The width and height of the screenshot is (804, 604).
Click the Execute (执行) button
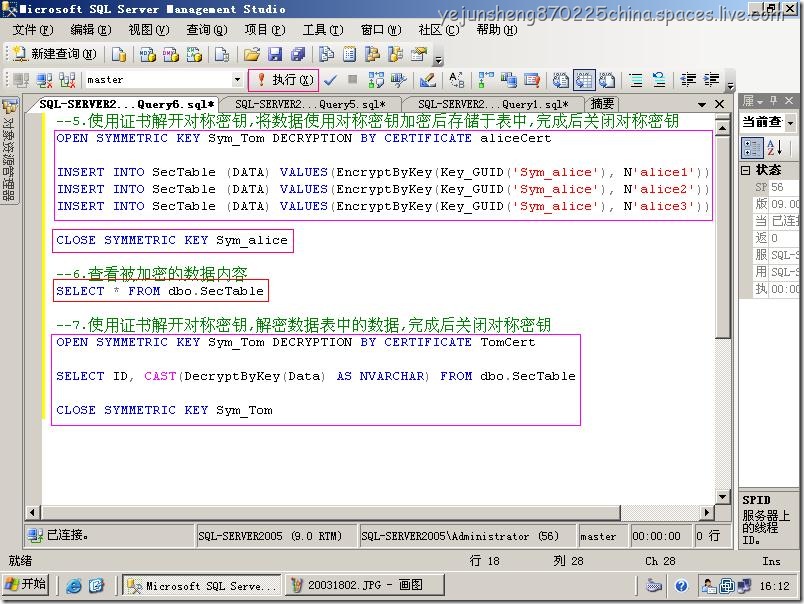click(284, 80)
